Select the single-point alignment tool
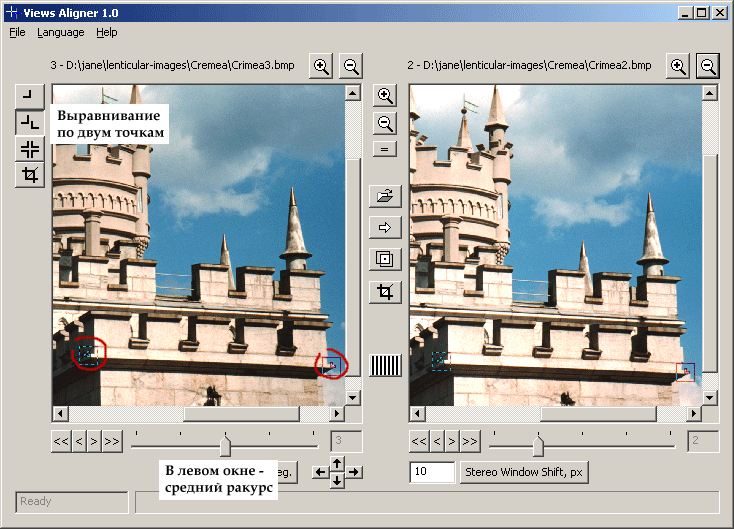The image size is (734, 529). pyautogui.click(x=29, y=96)
